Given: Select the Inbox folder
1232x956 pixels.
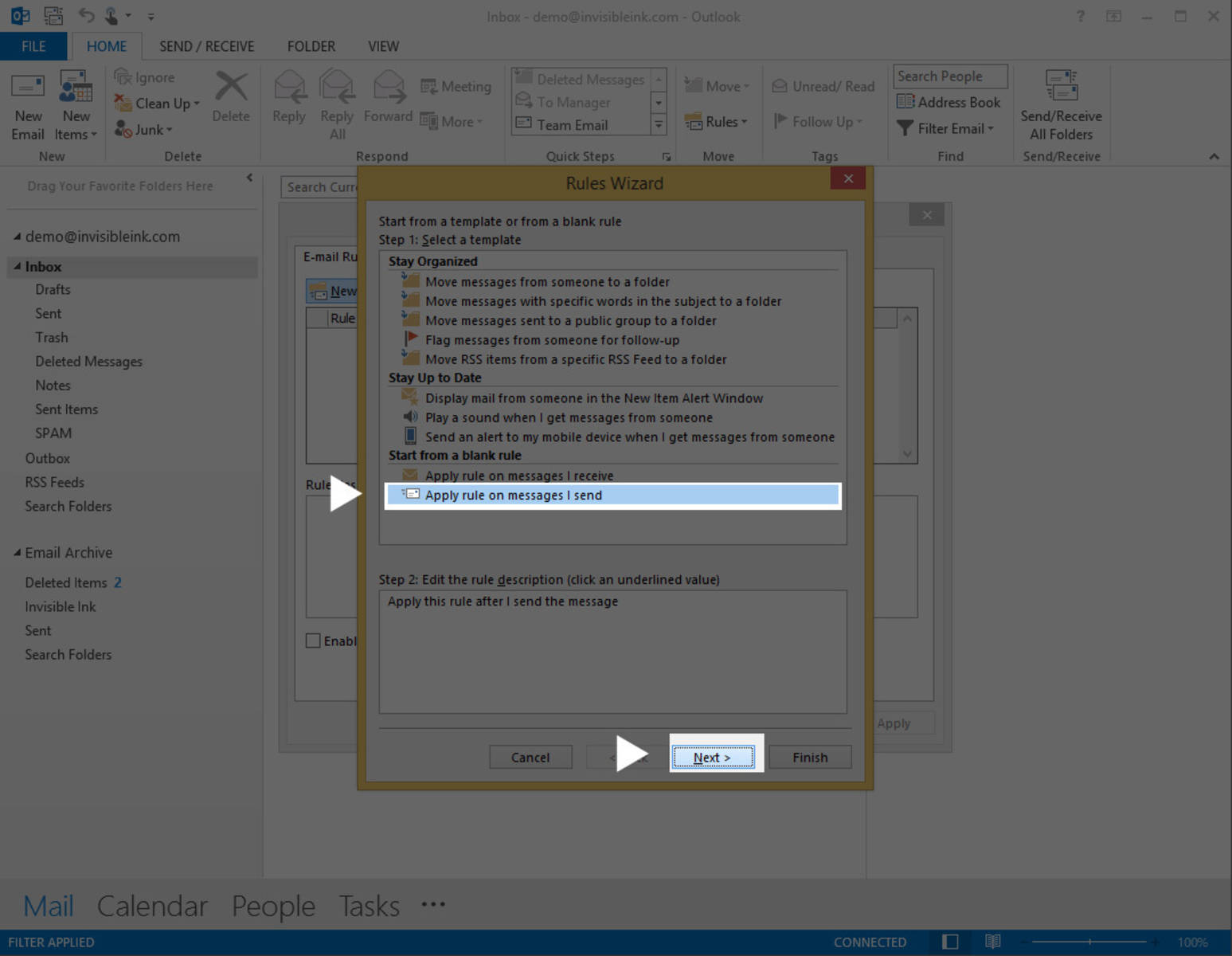Looking at the screenshot, I should pos(133,267).
